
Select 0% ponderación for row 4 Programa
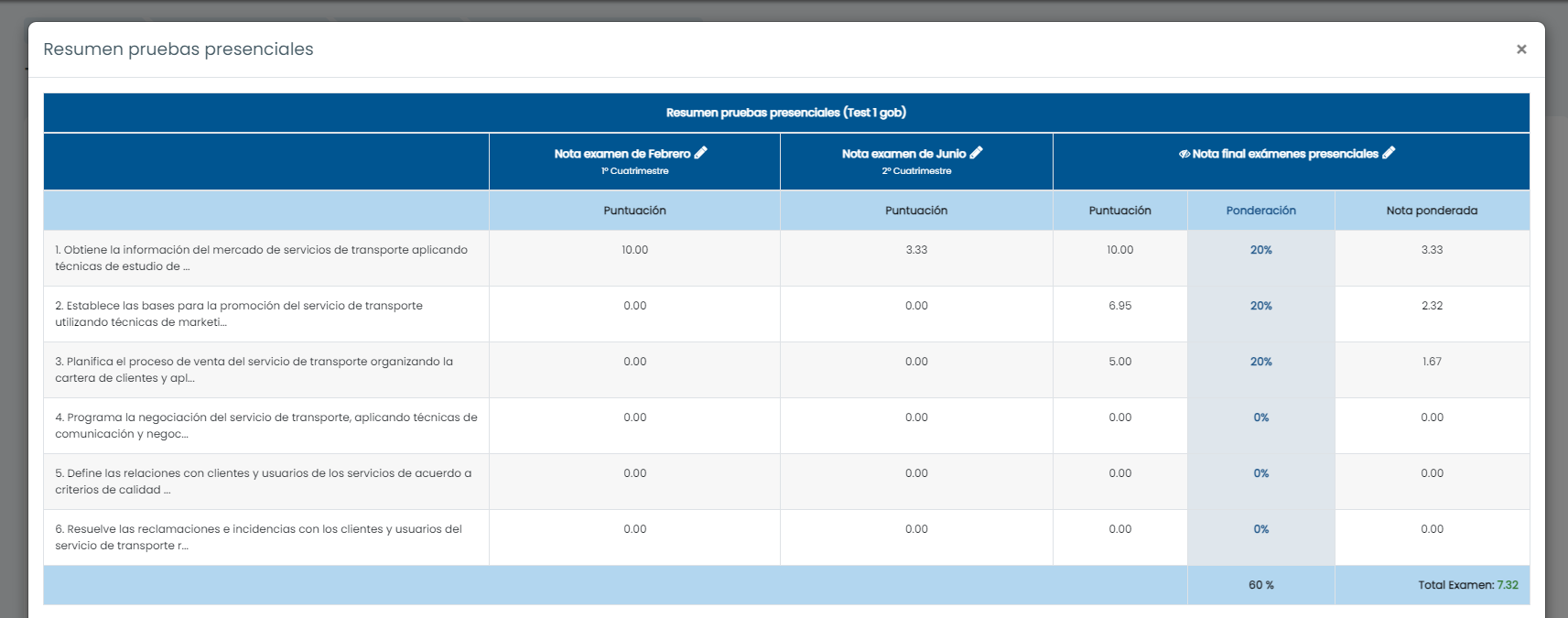(x=1261, y=417)
